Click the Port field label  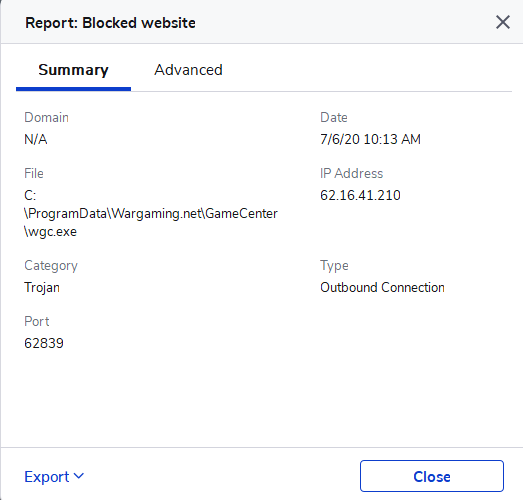[x=37, y=322]
